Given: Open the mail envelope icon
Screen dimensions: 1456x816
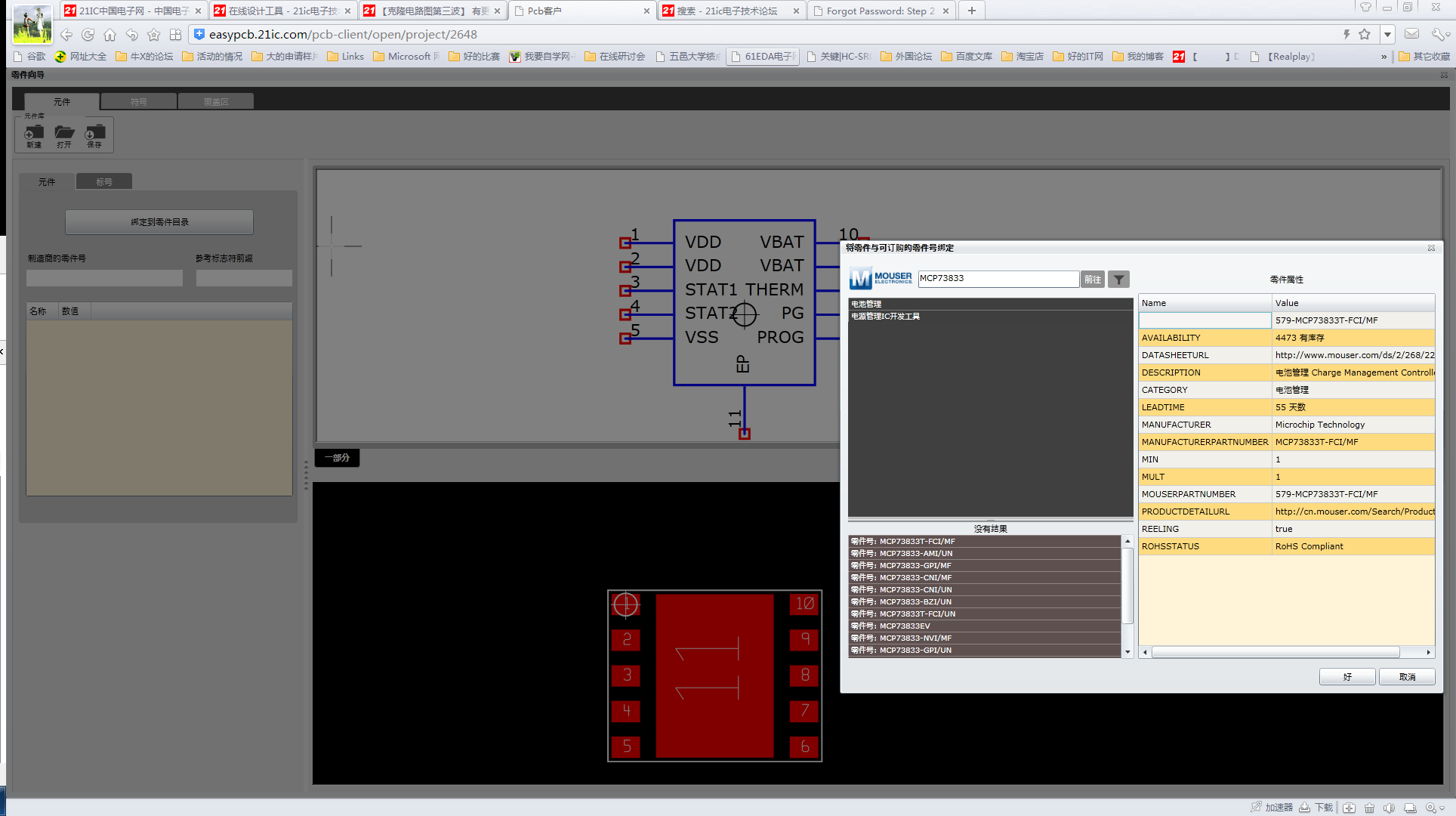Looking at the screenshot, I should pyautogui.click(x=1411, y=34).
